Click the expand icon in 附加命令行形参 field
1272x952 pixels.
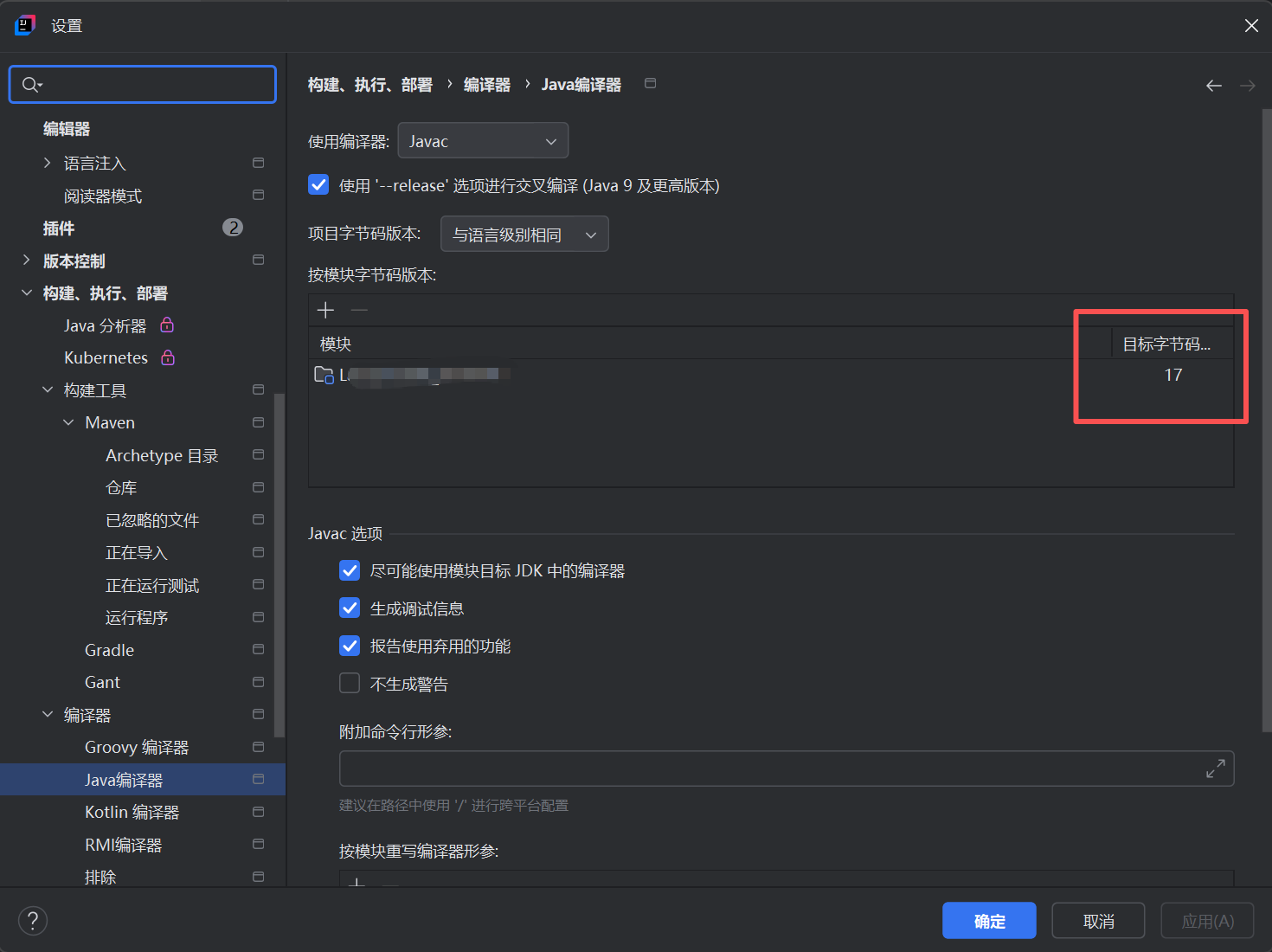(1216, 768)
